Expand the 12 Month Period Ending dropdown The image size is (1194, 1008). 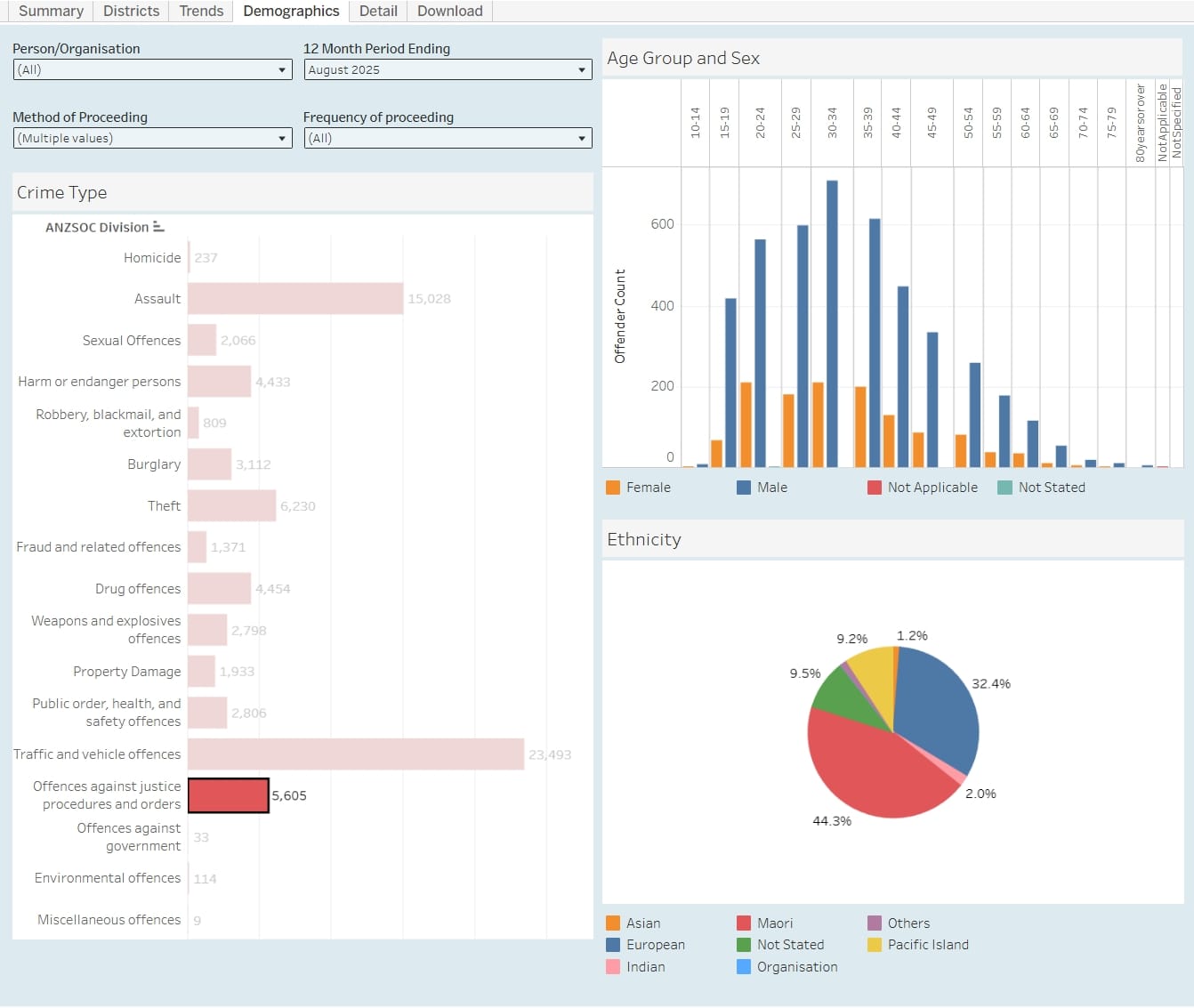[x=448, y=69]
